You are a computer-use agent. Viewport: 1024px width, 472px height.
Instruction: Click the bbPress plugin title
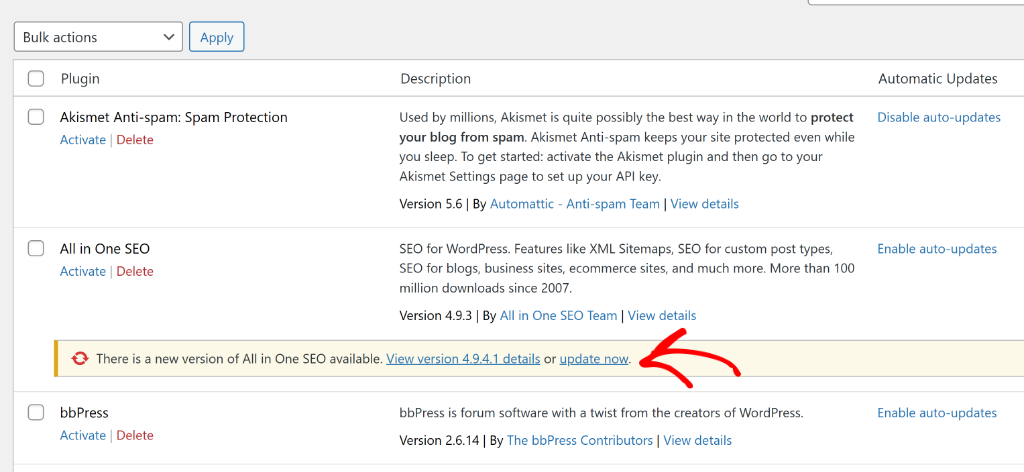[x=84, y=413]
